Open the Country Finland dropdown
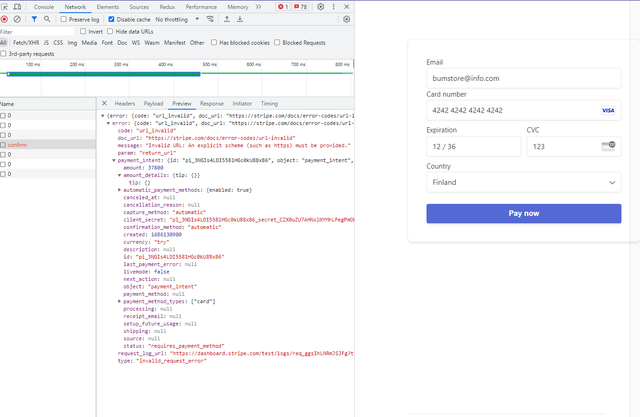Screen dimensions: 640x417 524,182
